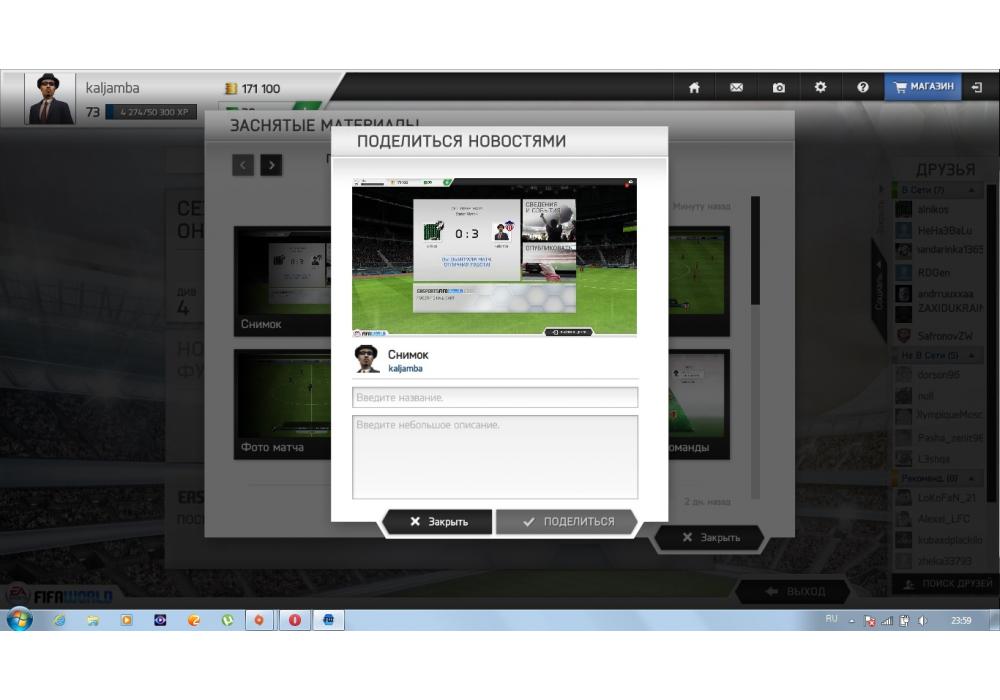Click the XP progress bar
The width and height of the screenshot is (1000, 700).
click(151, 112)
